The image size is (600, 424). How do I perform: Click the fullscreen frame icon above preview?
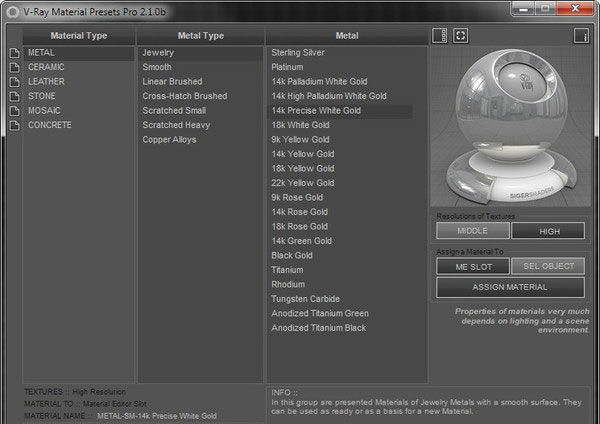pos(461,36)
